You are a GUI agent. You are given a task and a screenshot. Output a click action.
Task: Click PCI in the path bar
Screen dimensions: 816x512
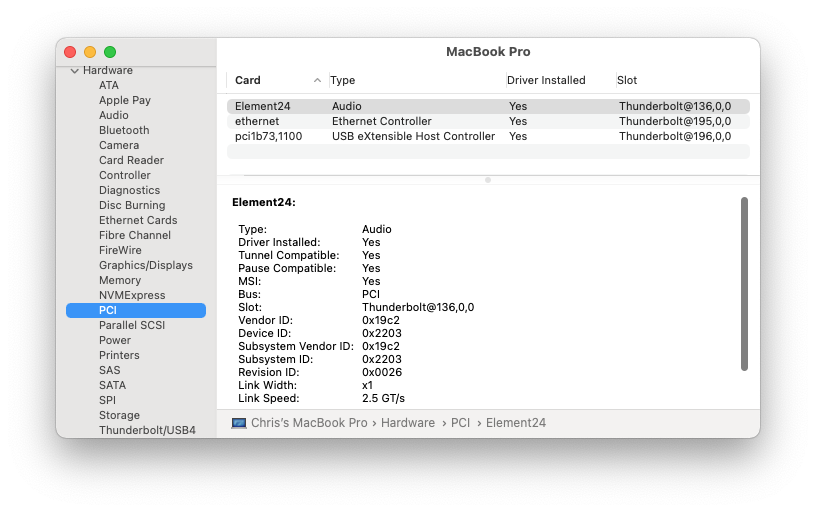click(460, 423)
